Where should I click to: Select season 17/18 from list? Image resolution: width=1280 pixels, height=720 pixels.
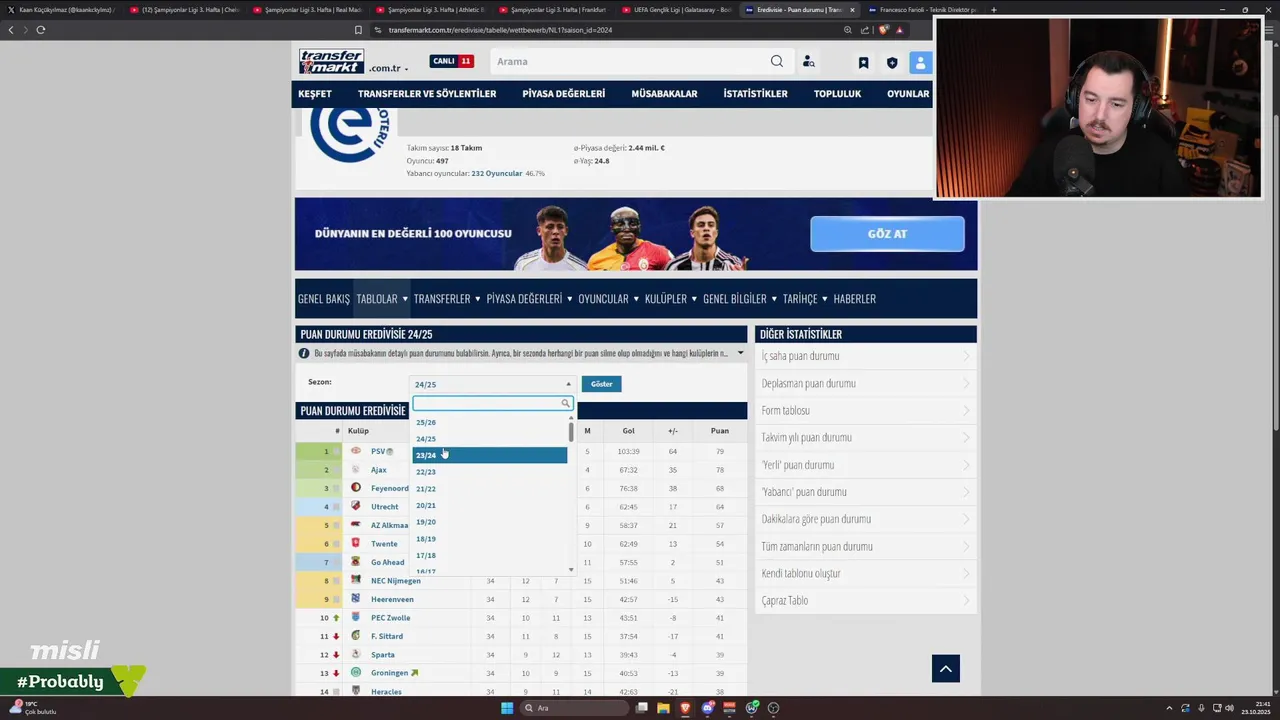pyautogui.click(x=489, y=555)
